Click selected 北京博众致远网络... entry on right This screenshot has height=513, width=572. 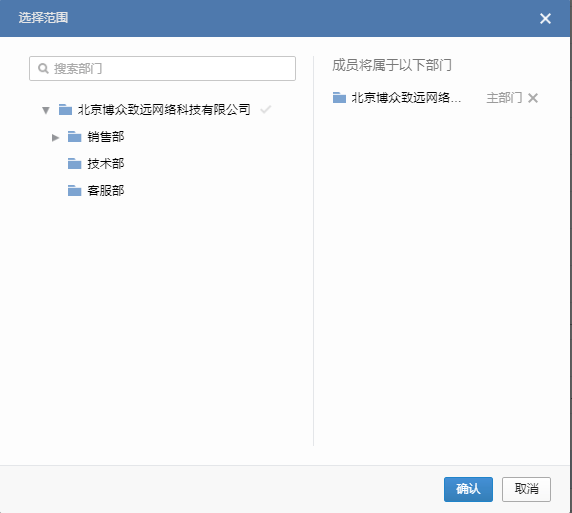click(406, 98)
